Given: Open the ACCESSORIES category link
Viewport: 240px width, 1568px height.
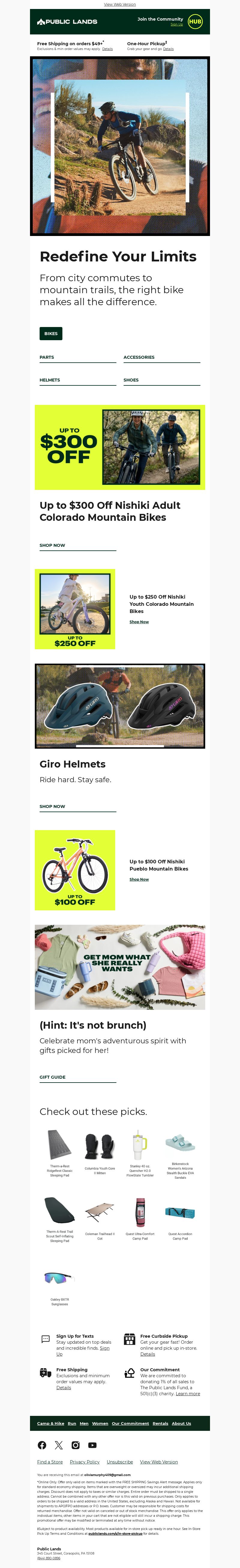Looking at the screenshot, I should pos(139,357).
